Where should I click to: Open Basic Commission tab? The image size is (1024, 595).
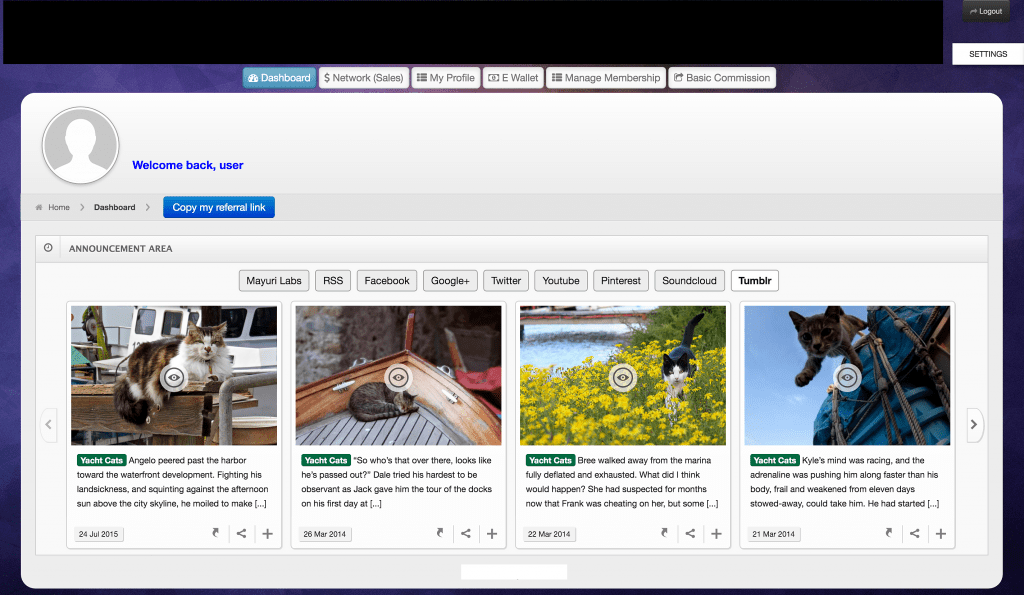pos(722,78)
